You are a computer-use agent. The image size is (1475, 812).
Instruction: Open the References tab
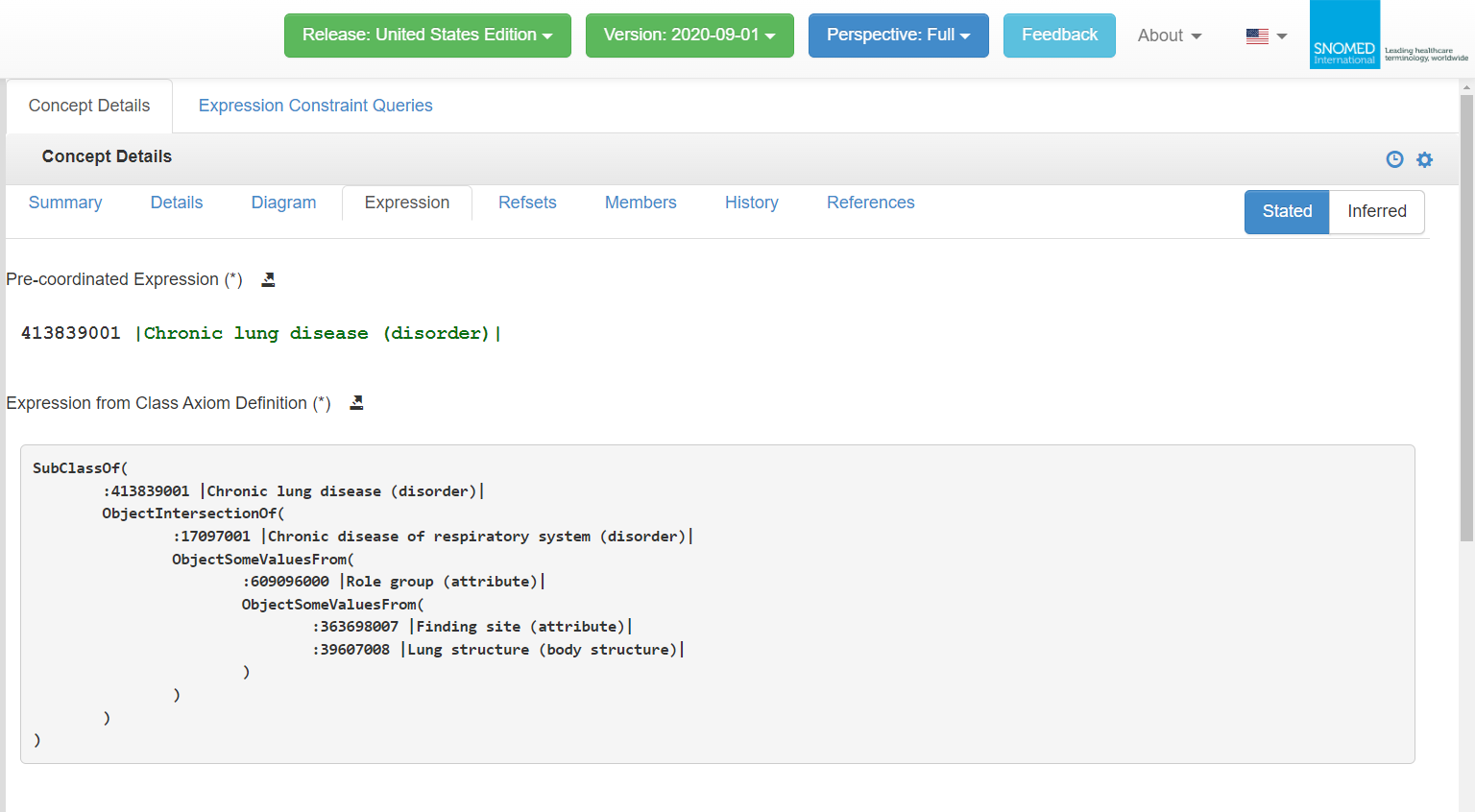click(870, 203)
